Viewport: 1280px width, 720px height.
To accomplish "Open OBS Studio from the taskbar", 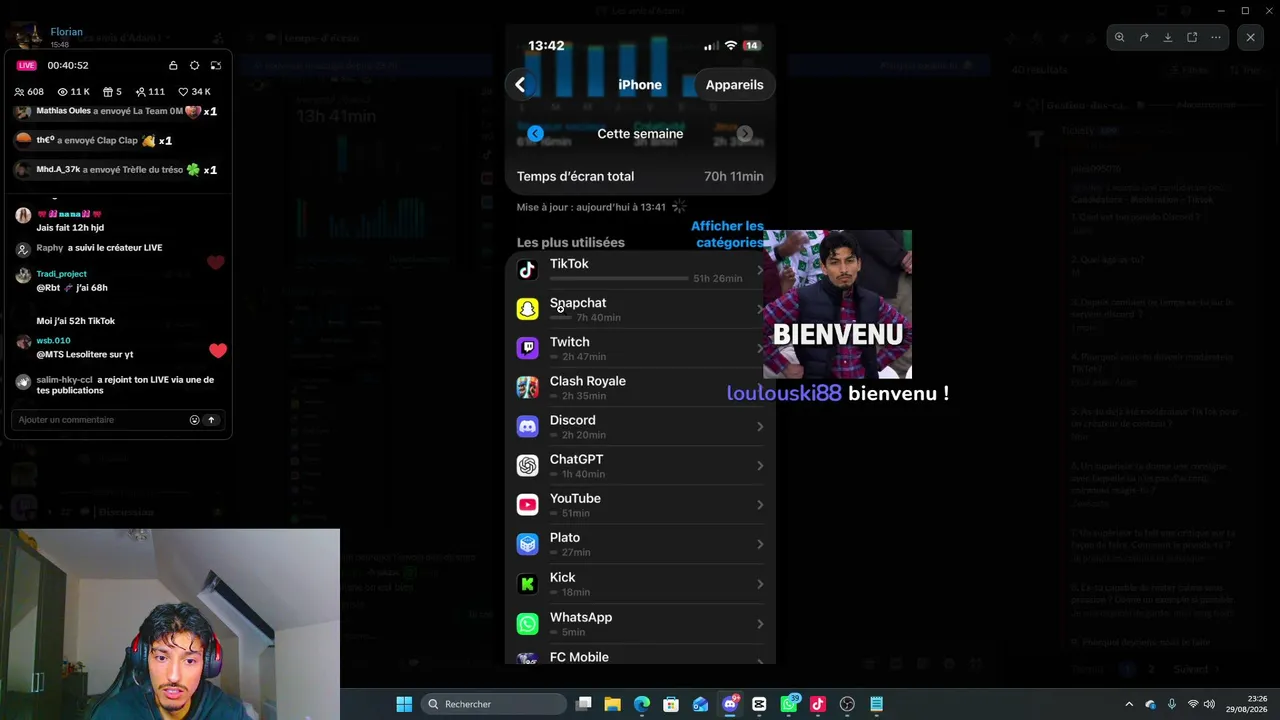I will point(847,704).
